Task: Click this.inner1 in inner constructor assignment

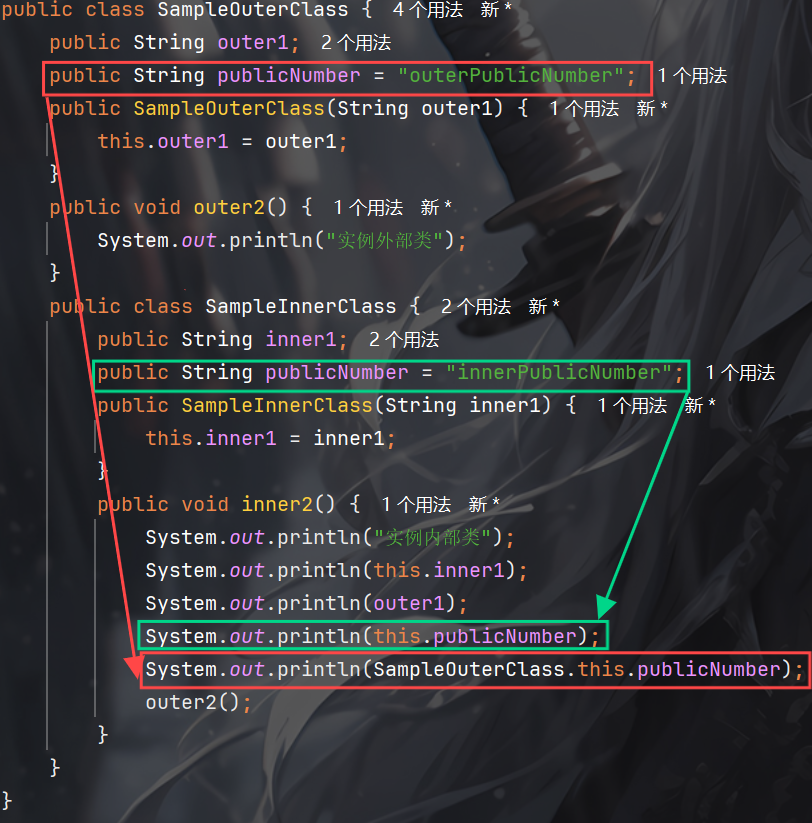Action: [211, 439]
